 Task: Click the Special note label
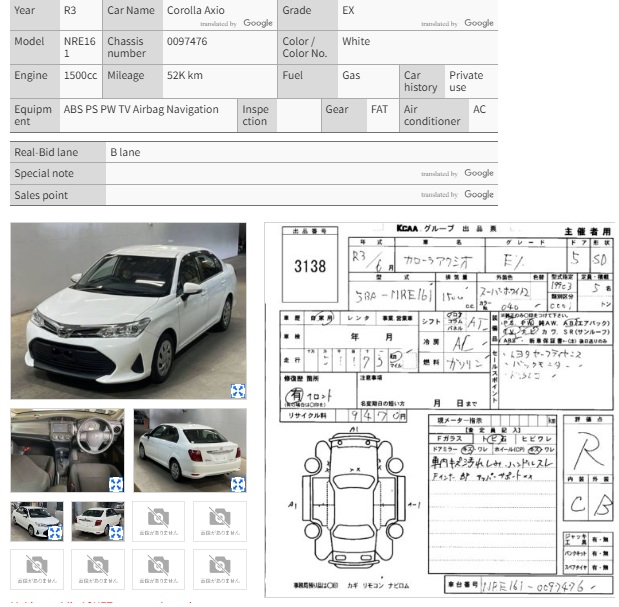(x=44, y=173)
